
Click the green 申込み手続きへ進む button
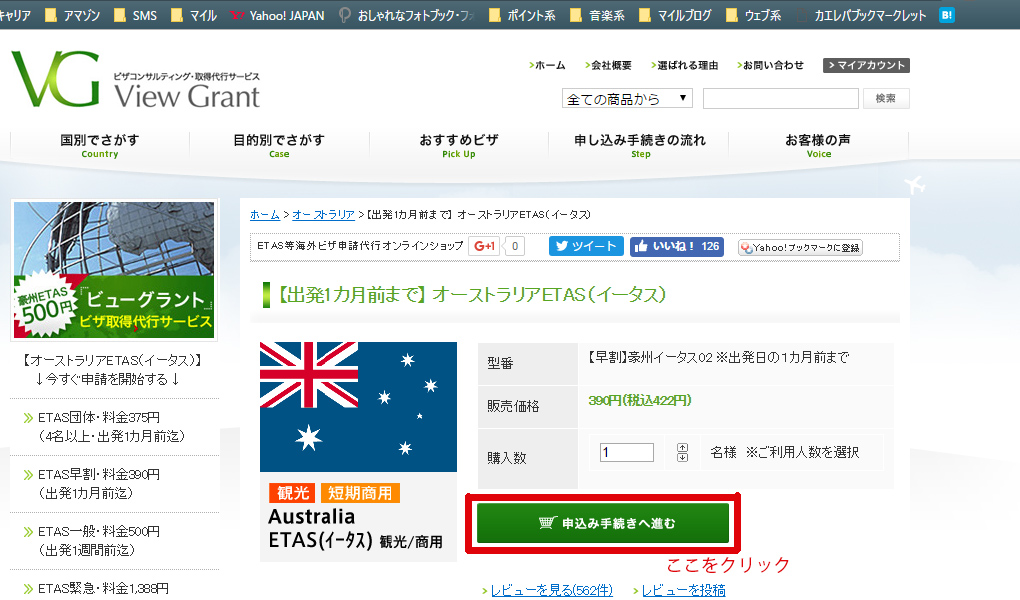coord(603,523)
